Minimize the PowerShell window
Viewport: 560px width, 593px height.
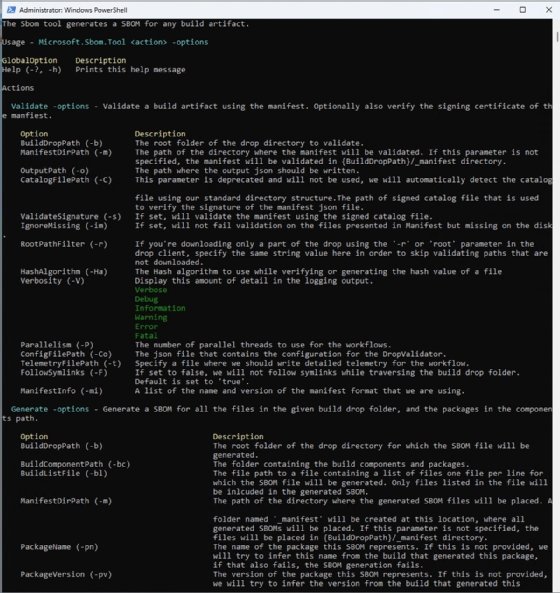tap(497, 10)
